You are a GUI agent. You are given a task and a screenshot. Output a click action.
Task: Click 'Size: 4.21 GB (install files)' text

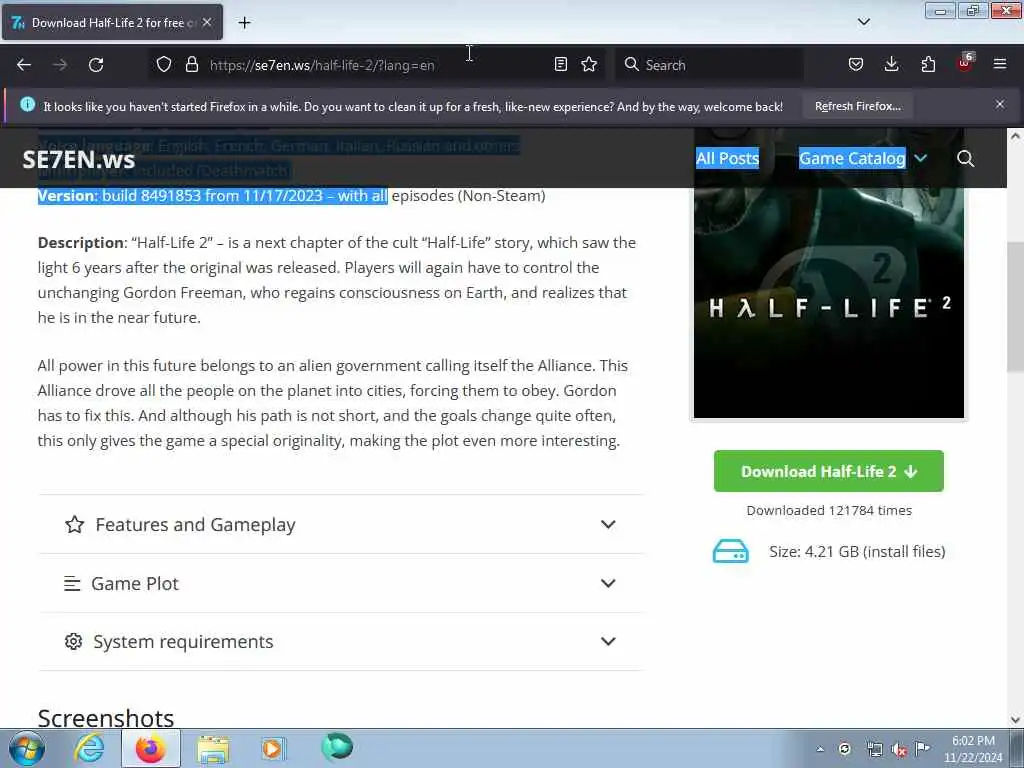click(857, 552)
